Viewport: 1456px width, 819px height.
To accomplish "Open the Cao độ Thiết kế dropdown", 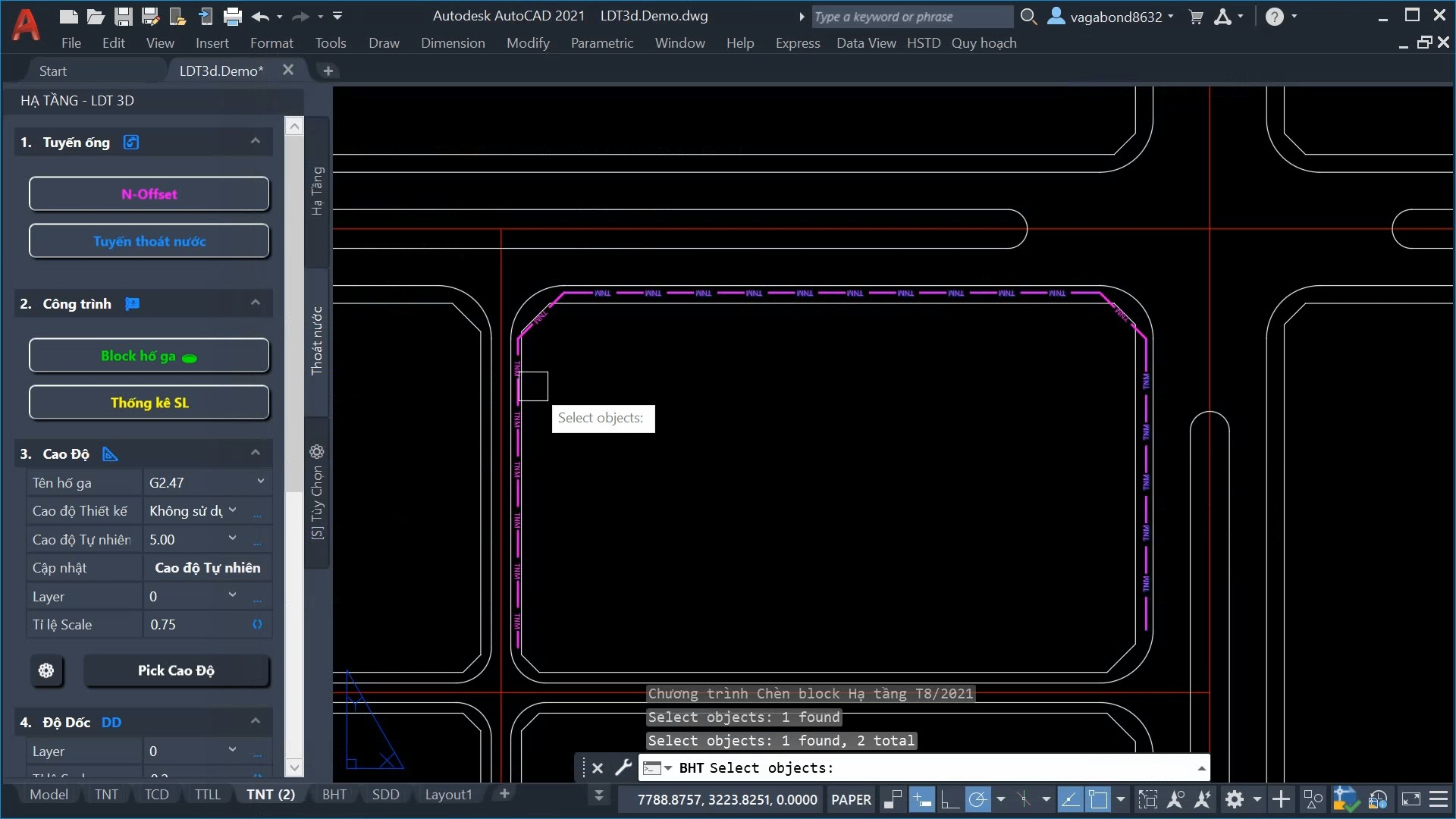I will click(x=232, y=510).
